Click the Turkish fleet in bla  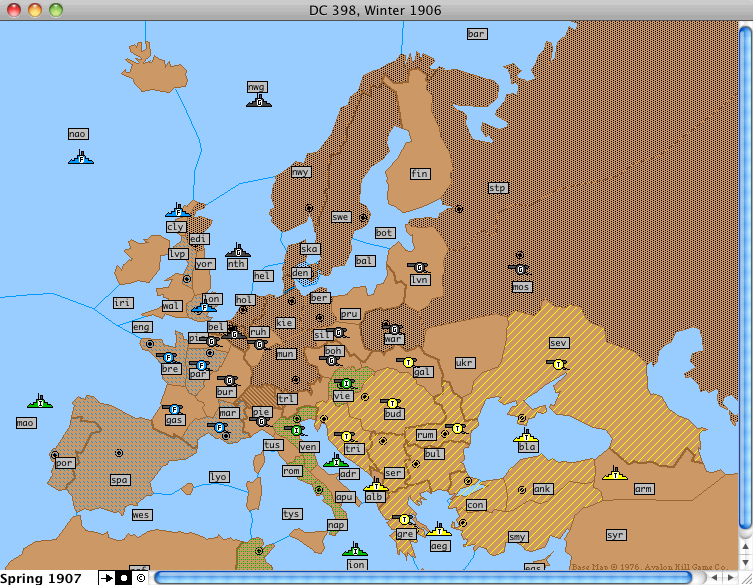[x=526, y=436]
